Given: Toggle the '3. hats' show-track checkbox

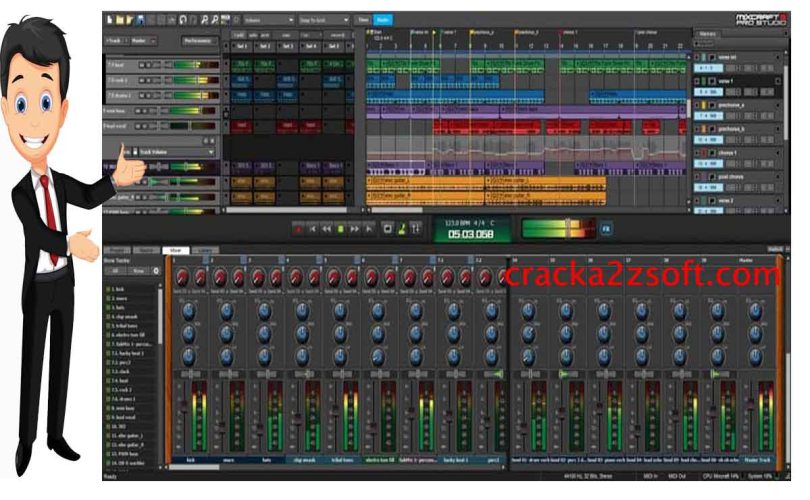Looking at the screenshot, I should pyautogui.click(x=108, y=307).
